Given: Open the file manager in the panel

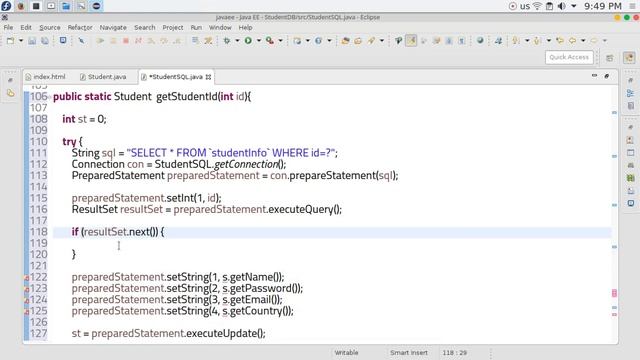Looking at the screenshot, I should (66, 6).
